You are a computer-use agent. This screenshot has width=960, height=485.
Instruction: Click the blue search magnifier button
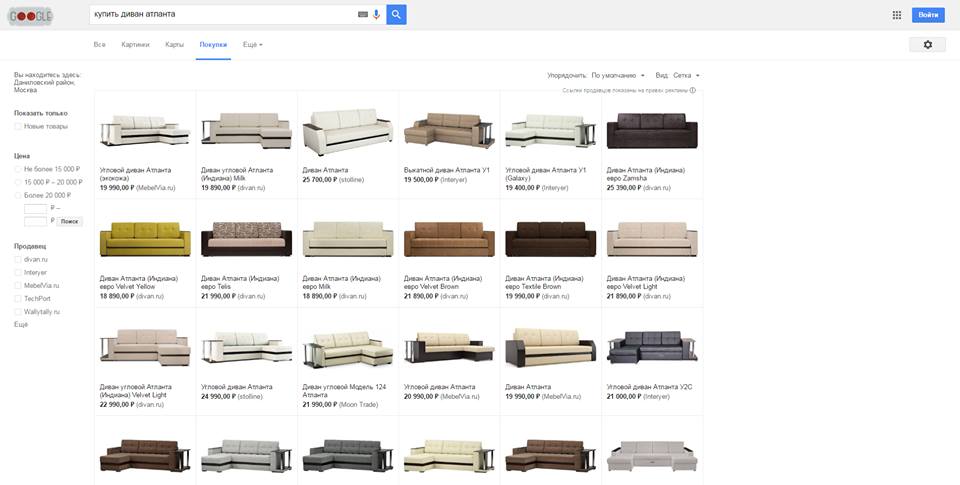(396, 15)
